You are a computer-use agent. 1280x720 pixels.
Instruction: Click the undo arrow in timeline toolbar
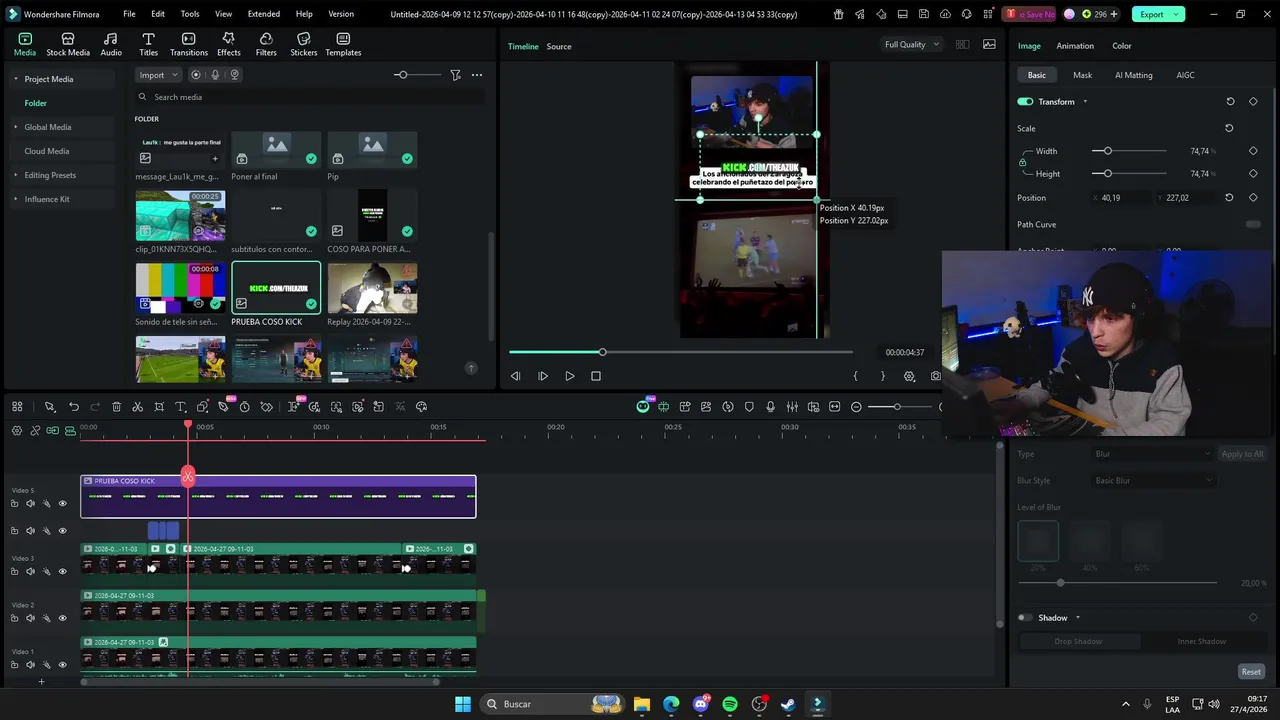pyautogui.click(x=74, y=407)
